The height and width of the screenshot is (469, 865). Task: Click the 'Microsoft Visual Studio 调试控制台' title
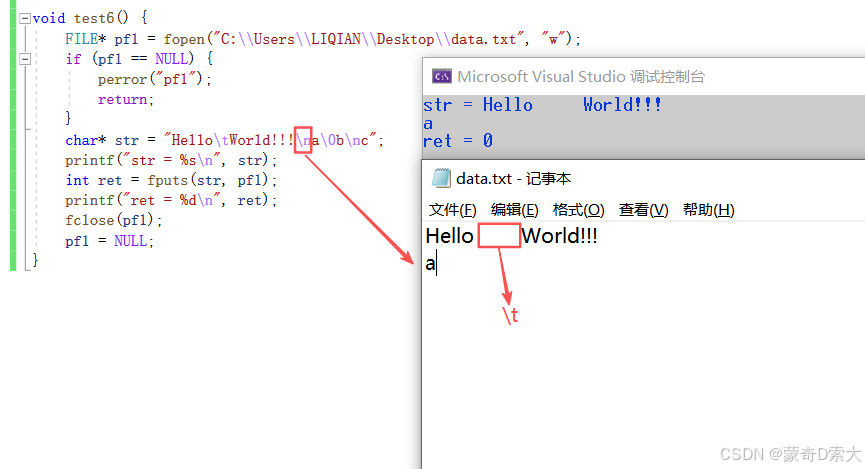pyautogui.click(x=581, y=77)
